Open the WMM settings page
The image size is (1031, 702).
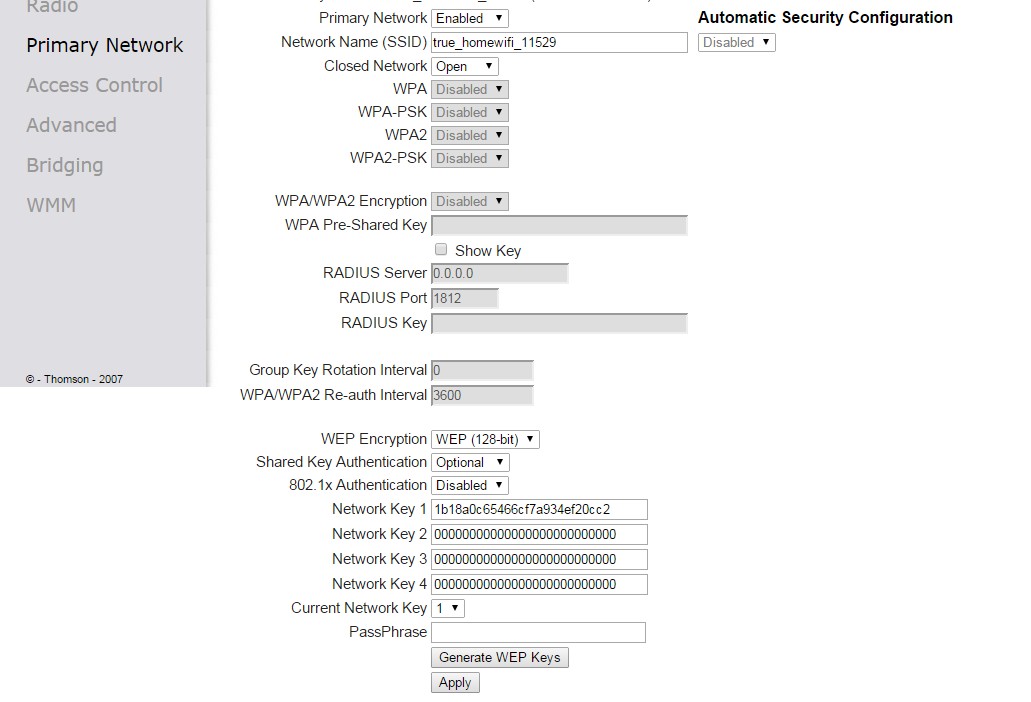pos(51,205)
